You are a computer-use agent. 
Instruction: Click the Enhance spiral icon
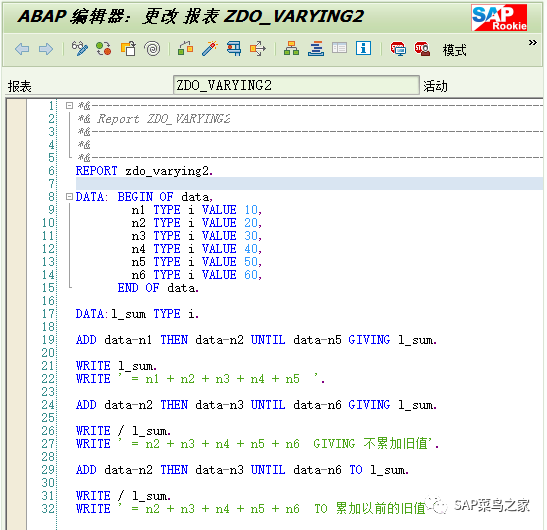(152, 48)
